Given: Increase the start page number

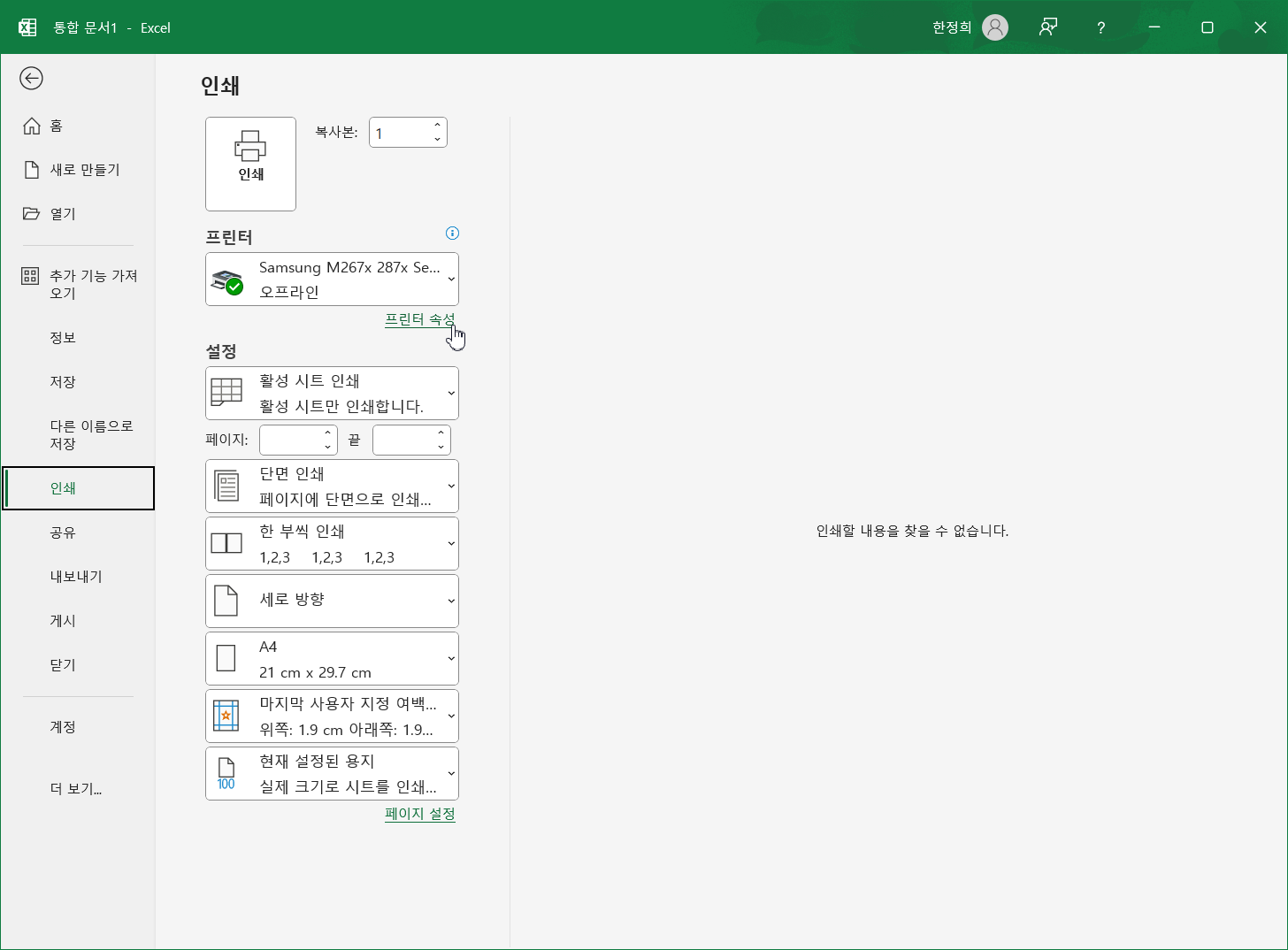Looking at the screenshot, I should [327, 433].
